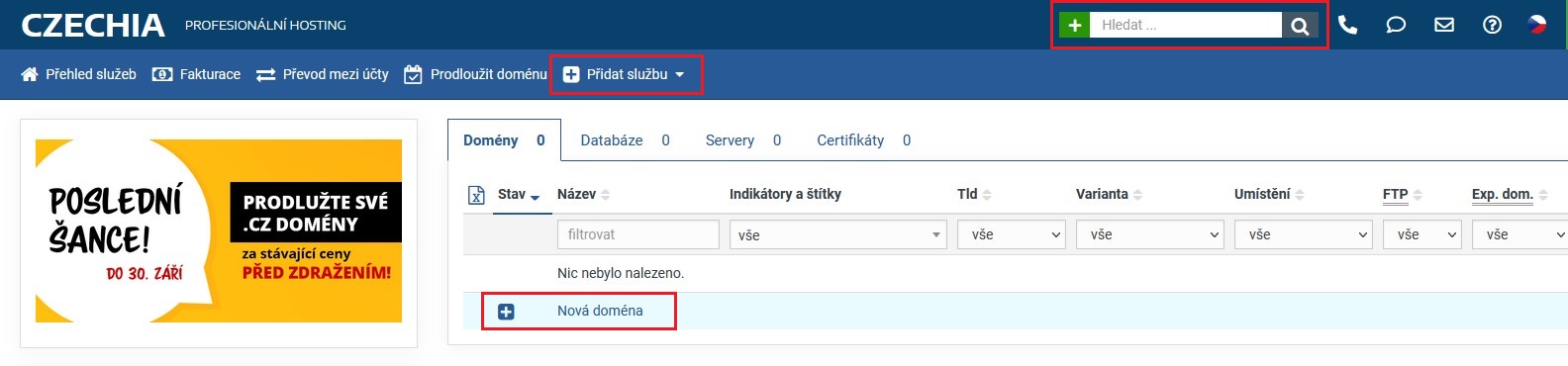Focus the Název filtrovat input field

[x=638, y=234]
